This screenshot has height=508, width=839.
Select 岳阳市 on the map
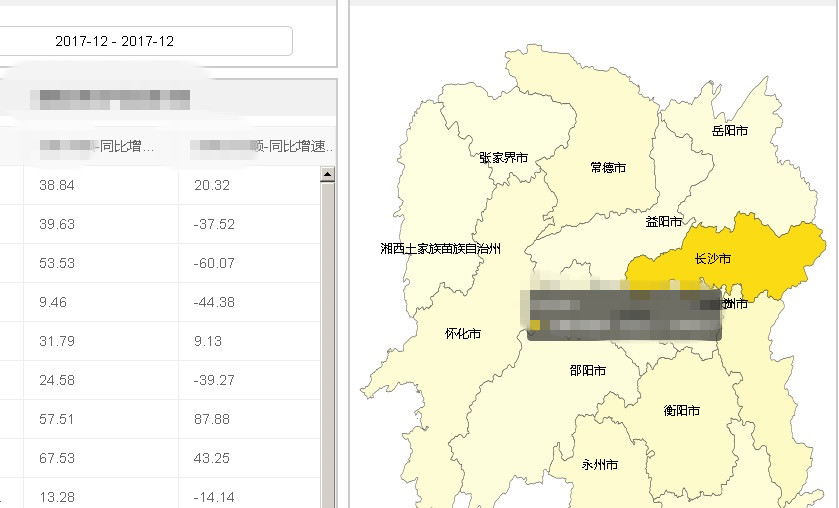(730, 131)
